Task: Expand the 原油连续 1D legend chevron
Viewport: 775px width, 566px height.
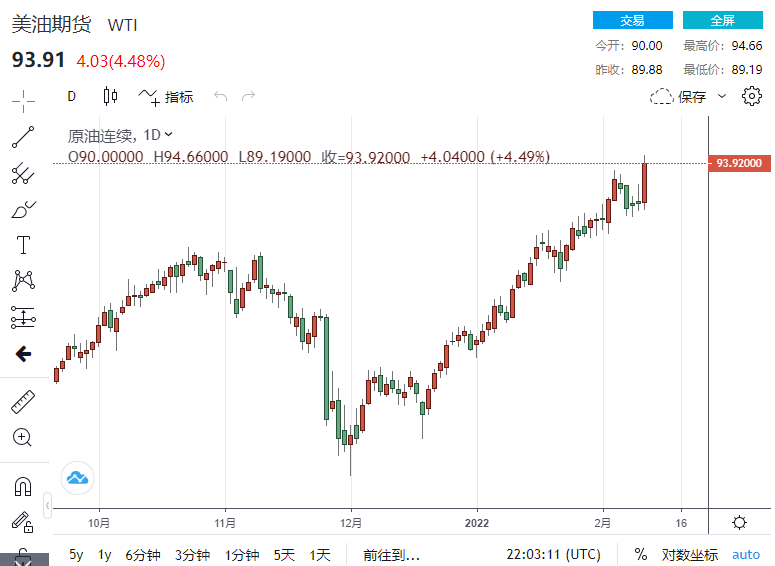Action: (x=168, y=134)
